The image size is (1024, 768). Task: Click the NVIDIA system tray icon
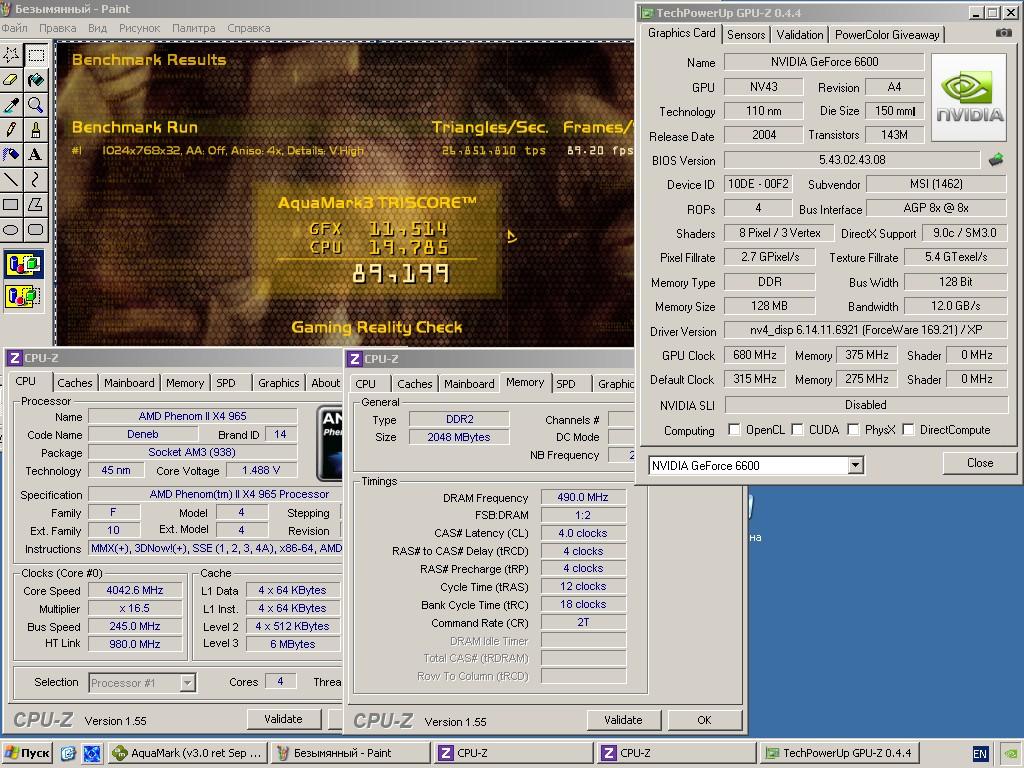[1010, 754]
